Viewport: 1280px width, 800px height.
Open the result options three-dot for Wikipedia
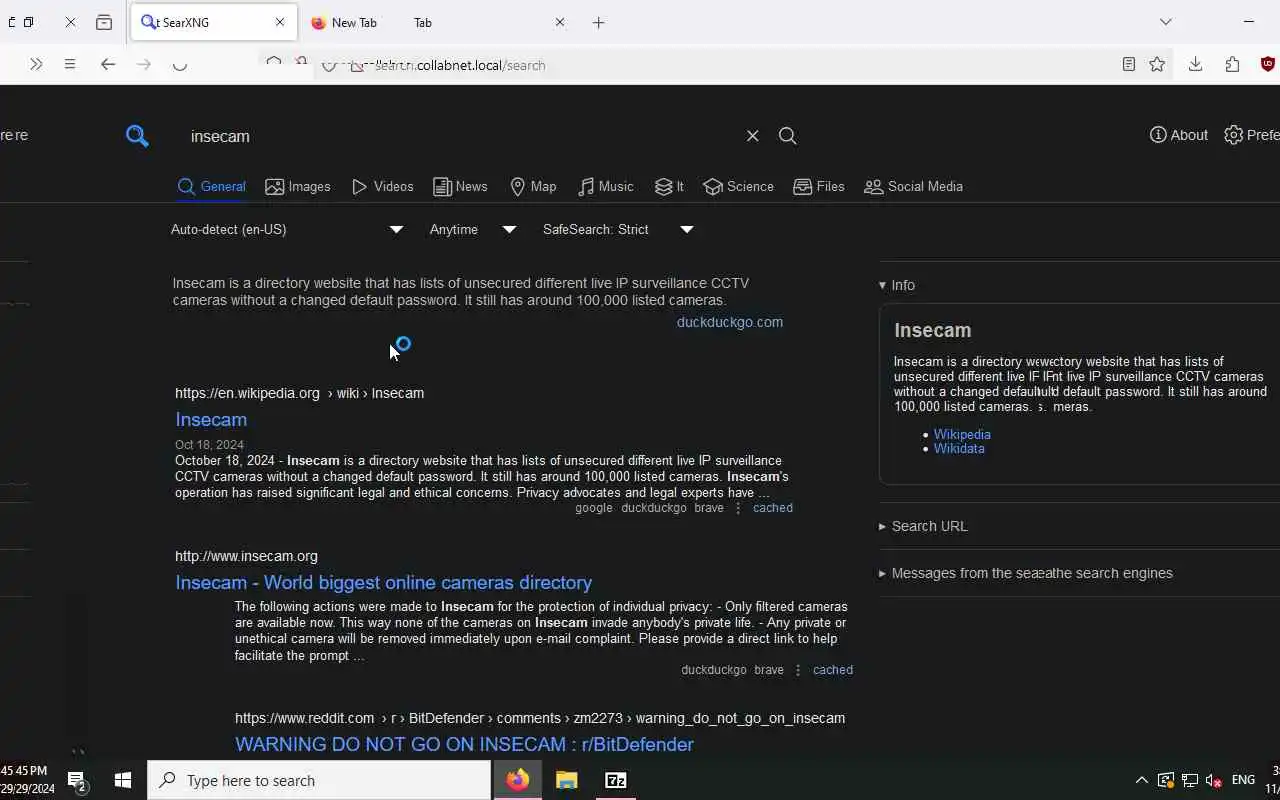pos(738,508)
